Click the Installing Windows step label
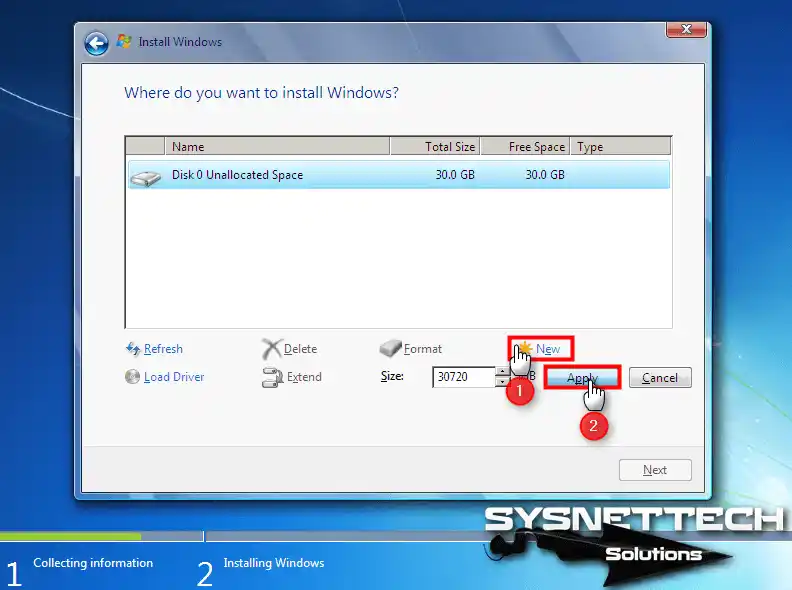Screen dimensions: 792x590 [274, 563]
